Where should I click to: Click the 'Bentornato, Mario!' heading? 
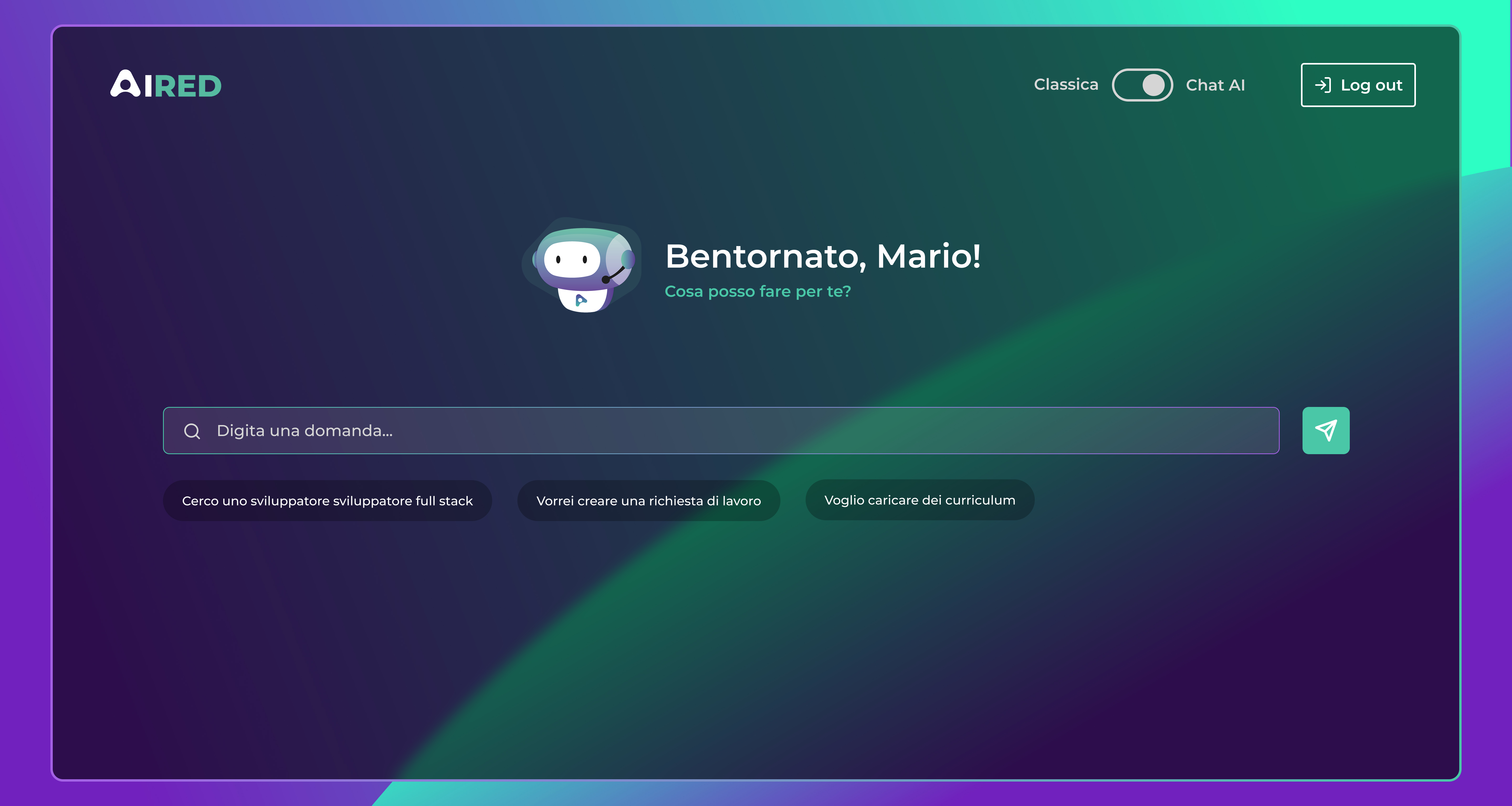[x=823, y=256]
